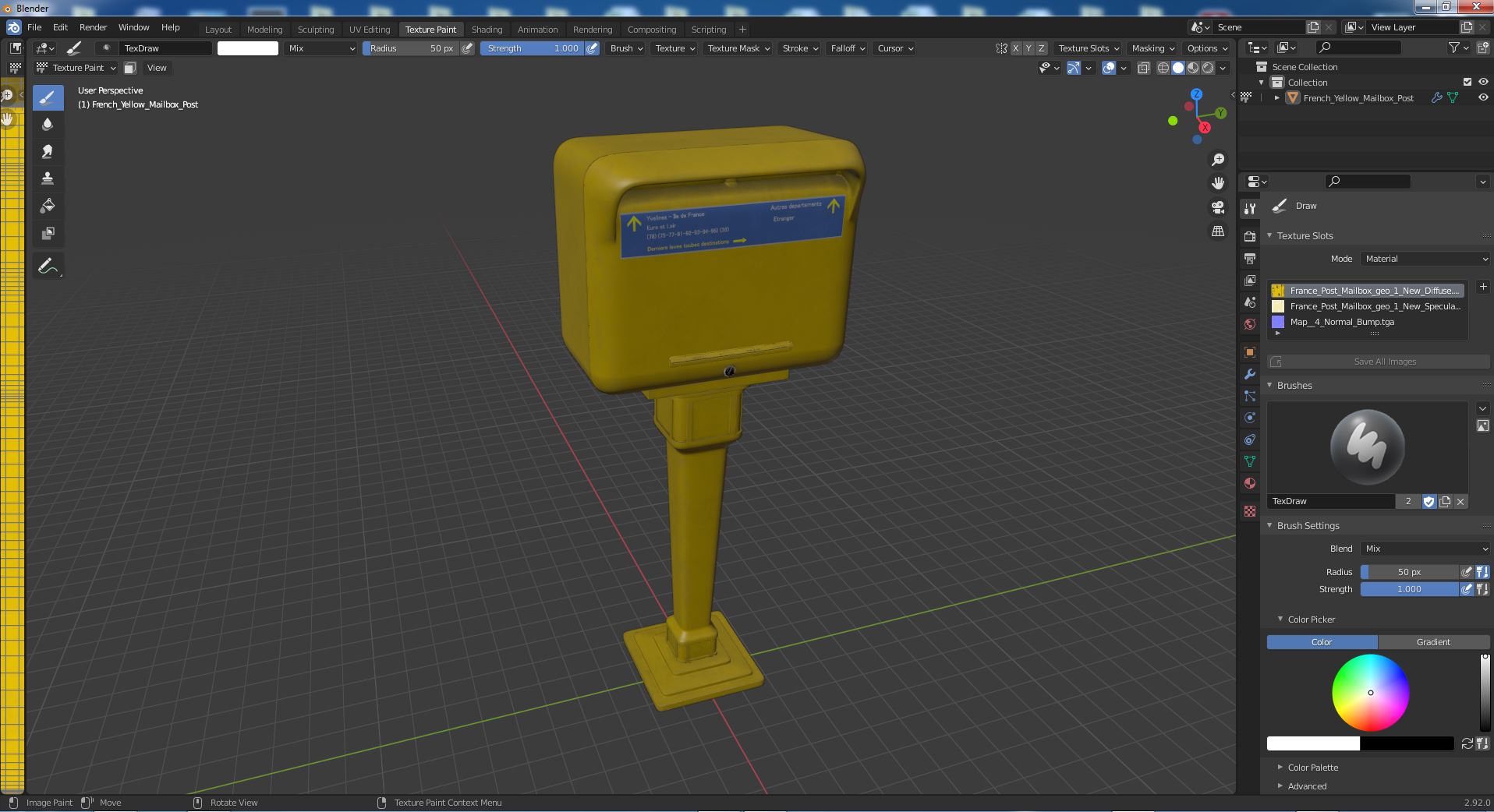
Task: Select the Draw brush tool
Action: coord(48,97)
